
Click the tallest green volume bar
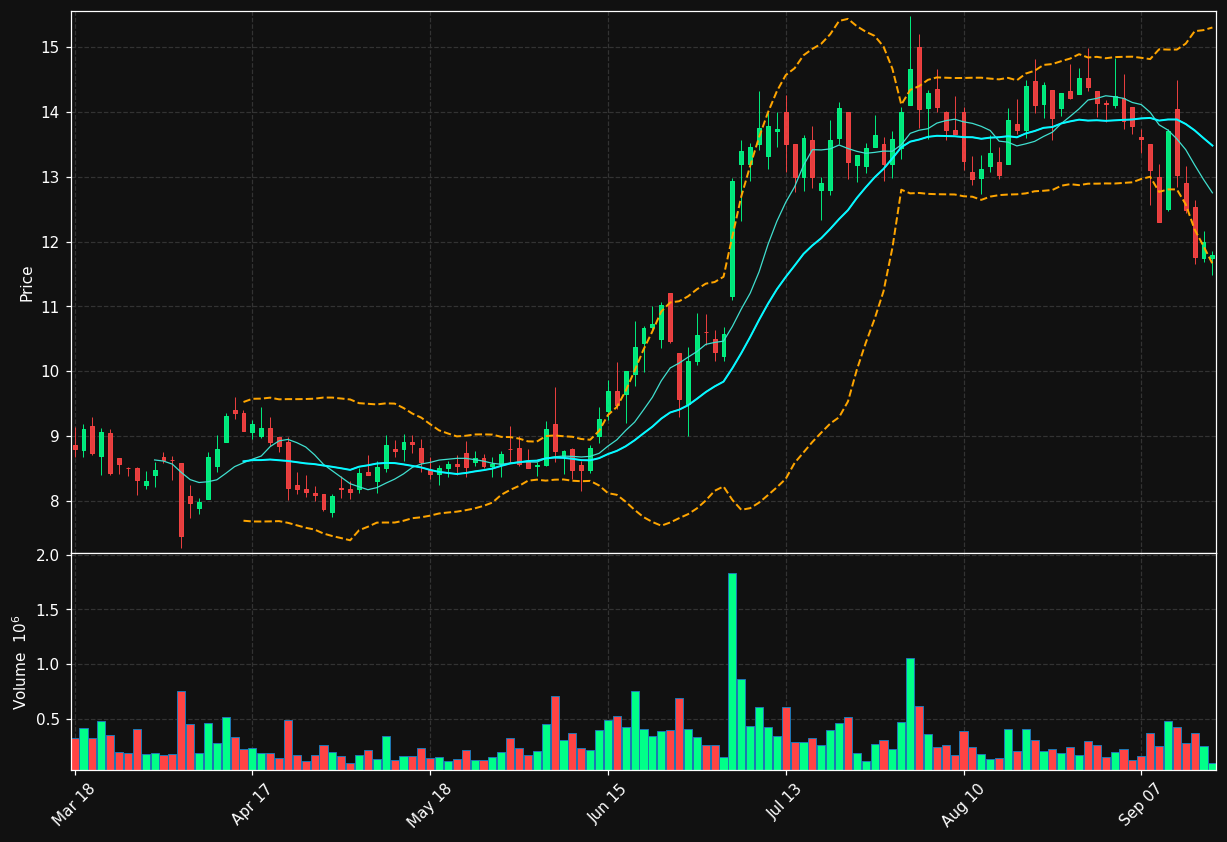(732, 671)
